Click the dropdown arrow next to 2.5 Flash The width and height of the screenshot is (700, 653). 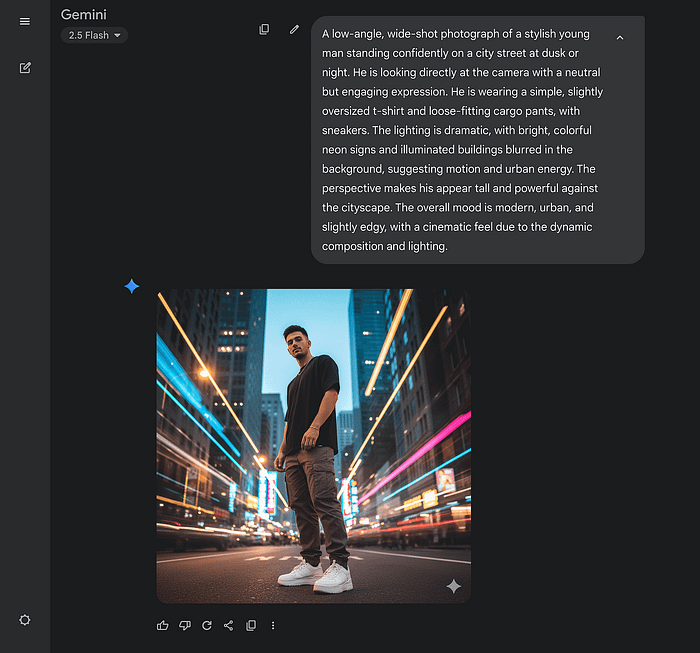coord(118,36)
